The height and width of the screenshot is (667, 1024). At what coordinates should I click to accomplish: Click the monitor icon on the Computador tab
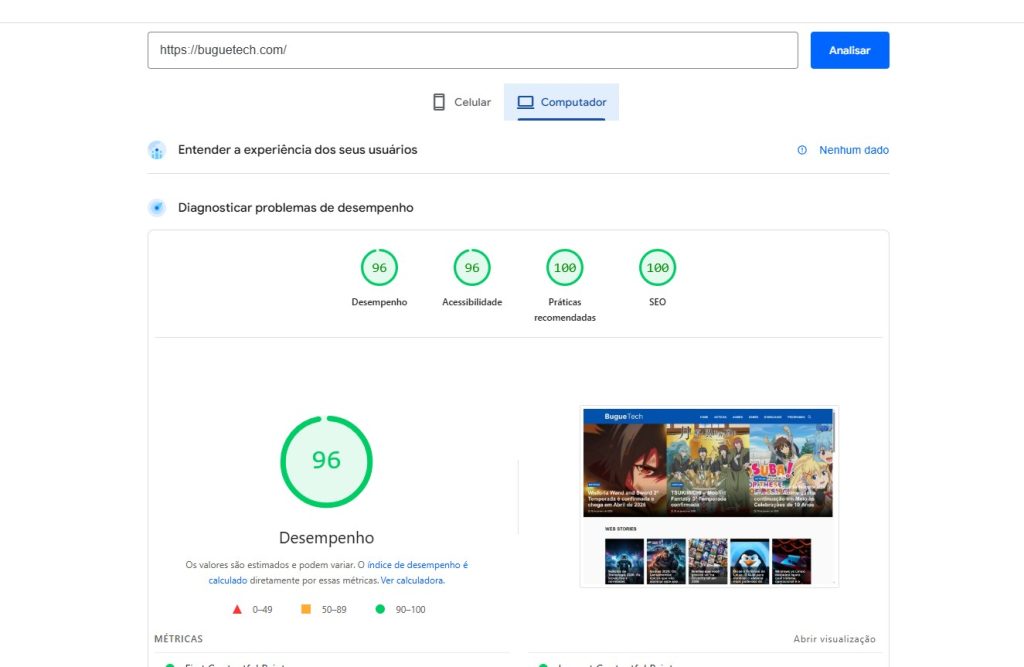click(x=524, y=101)
